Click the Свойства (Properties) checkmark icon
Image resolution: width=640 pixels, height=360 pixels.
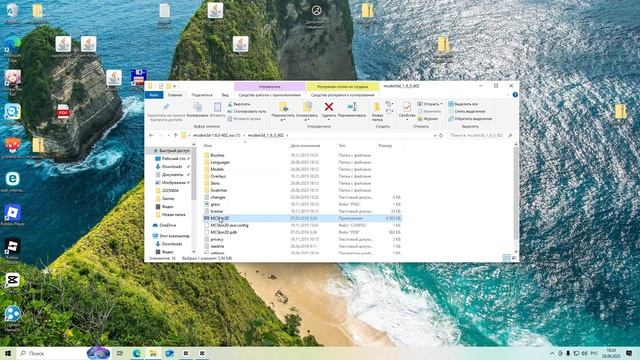407,107
